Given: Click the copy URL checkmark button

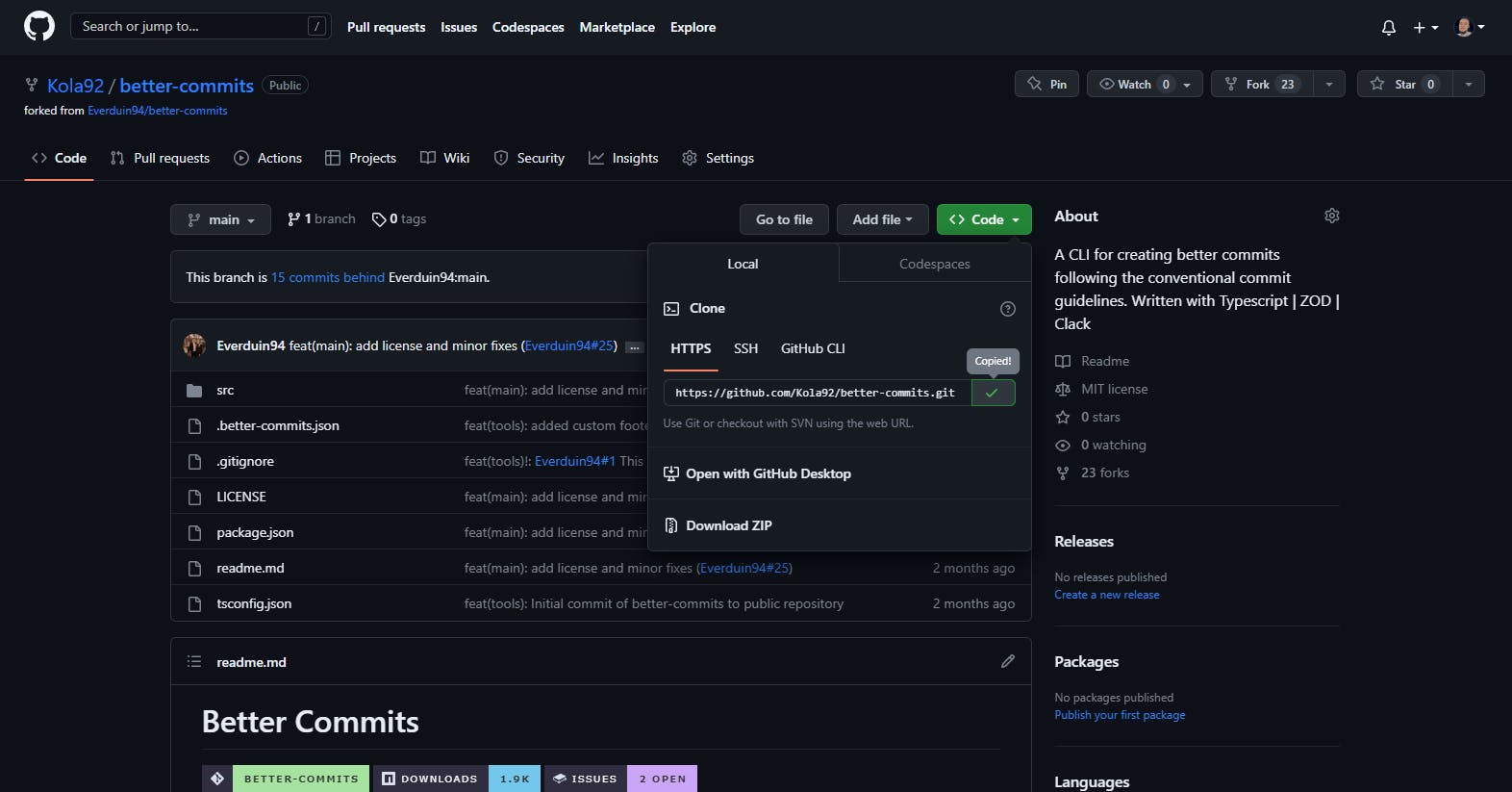Looking at the screenshot, I should (x=993, y=393).
